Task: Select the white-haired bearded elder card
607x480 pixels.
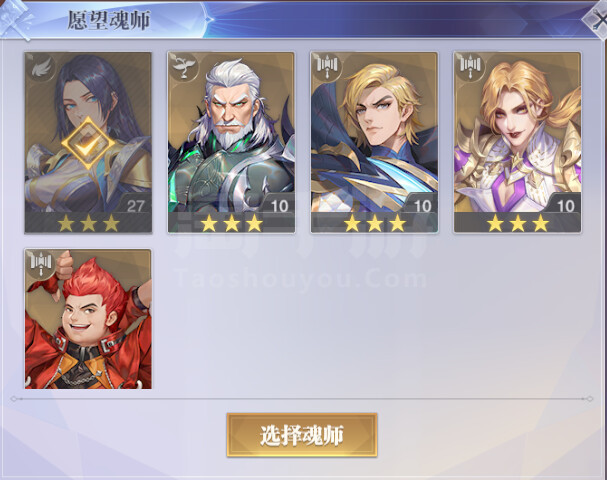Action: point(231,142)
